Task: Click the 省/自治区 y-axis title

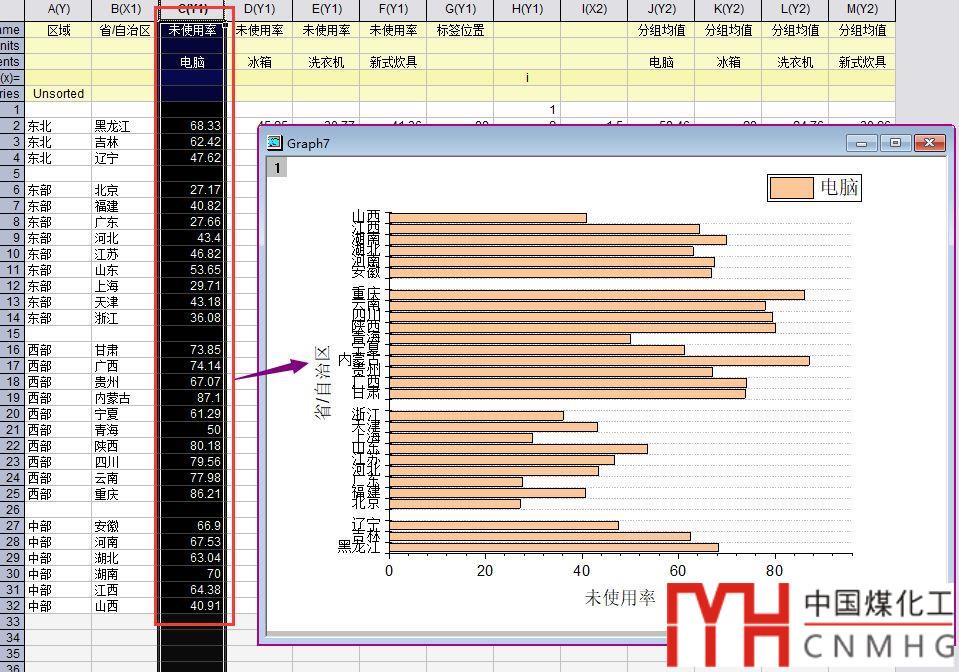Action: (323, 381)
